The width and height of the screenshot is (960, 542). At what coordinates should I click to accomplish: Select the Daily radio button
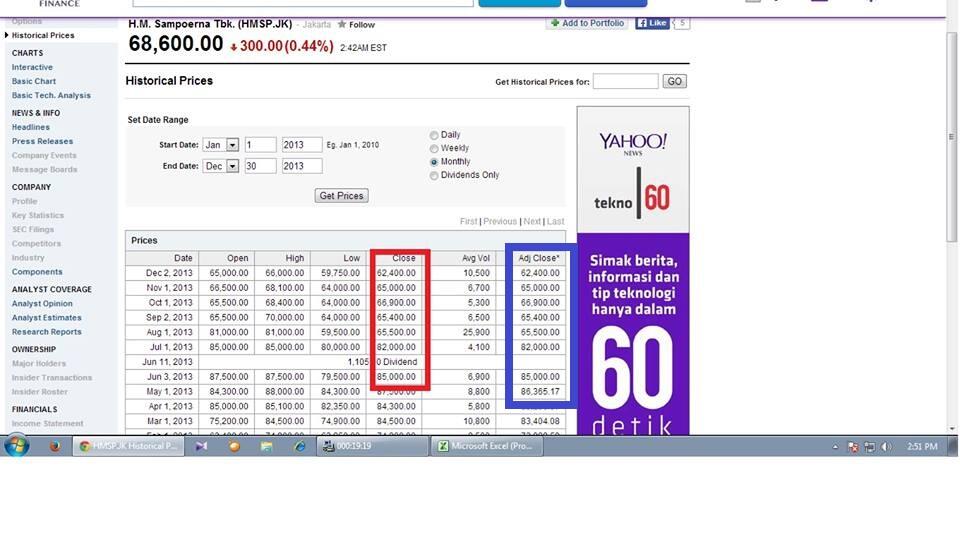434,135
